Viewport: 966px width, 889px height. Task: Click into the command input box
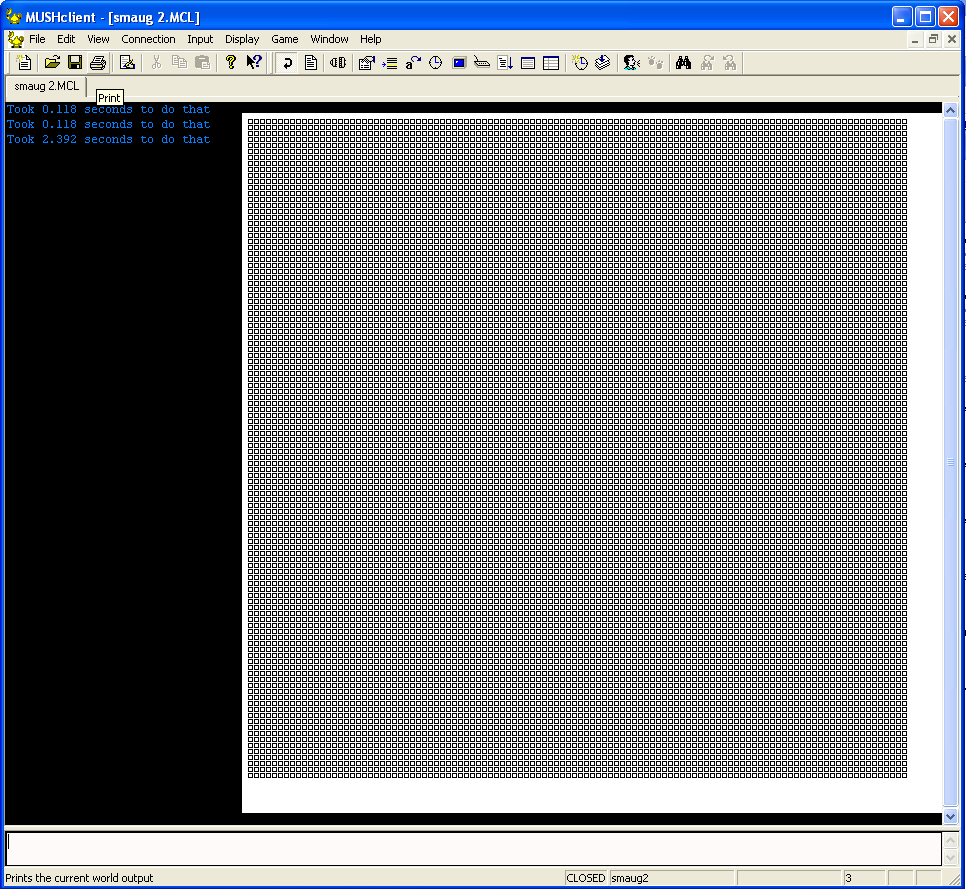473,849
